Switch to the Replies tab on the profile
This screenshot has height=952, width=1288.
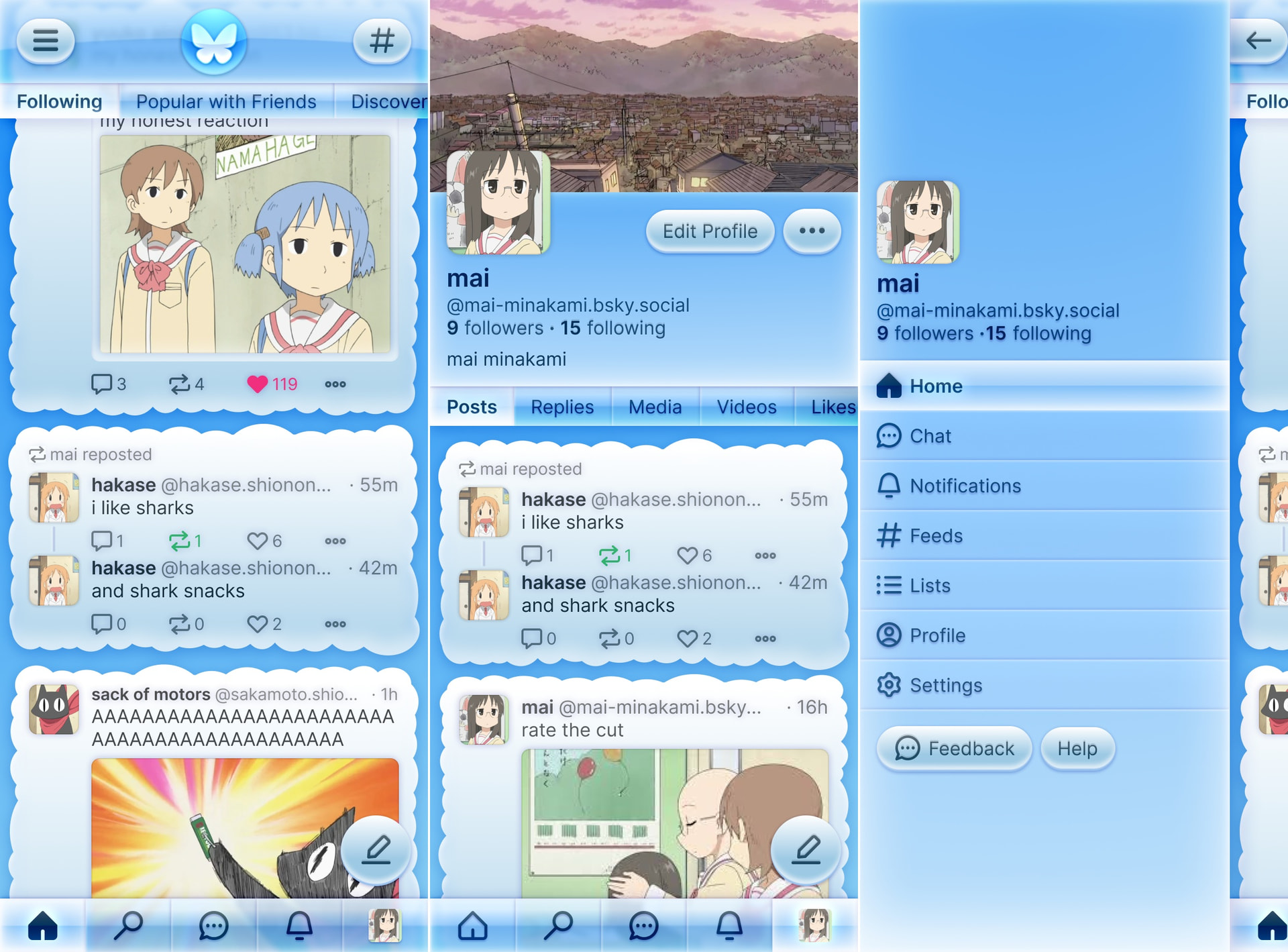pos(562,407)
